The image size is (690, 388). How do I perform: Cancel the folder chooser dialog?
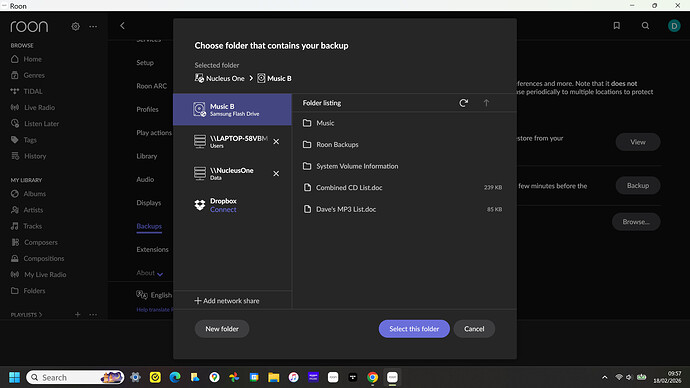(474, 329)
